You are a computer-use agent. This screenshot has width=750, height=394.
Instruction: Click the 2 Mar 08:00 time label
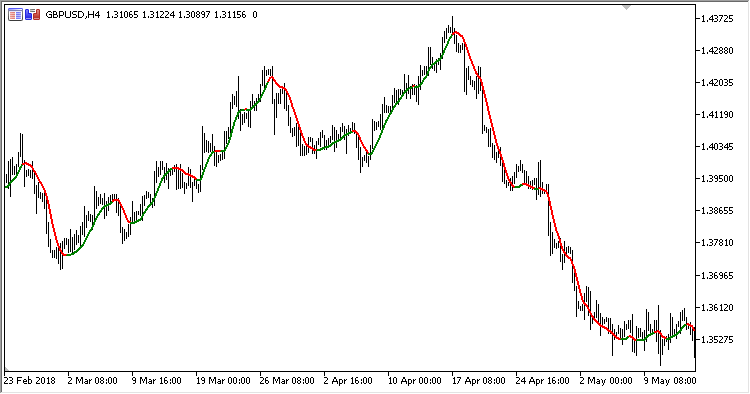click(92, 381)
